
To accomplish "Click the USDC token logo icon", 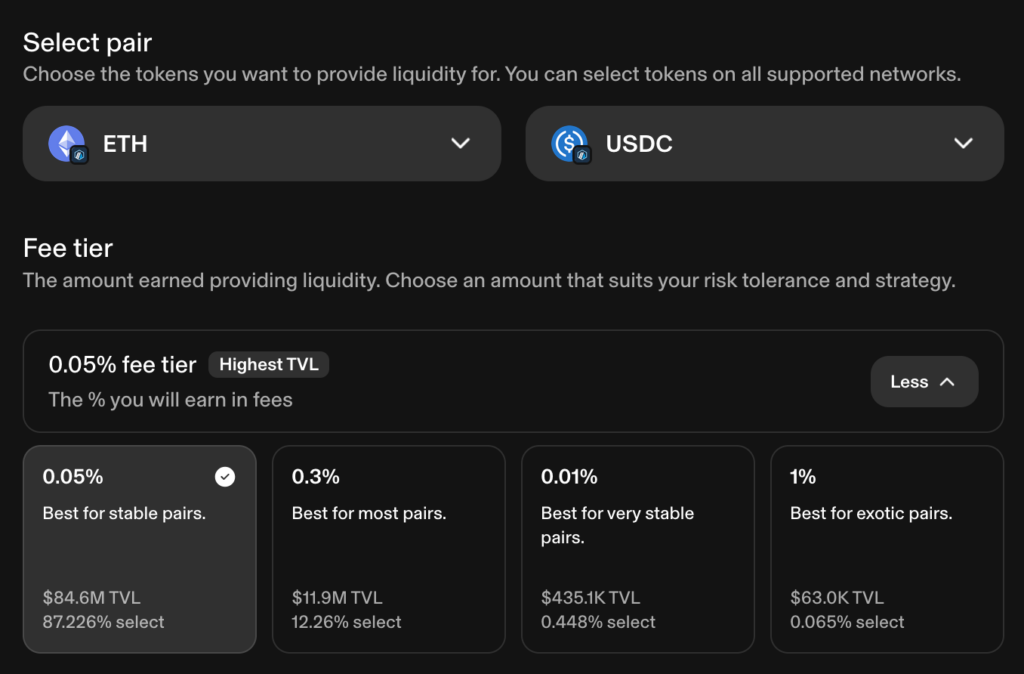I will 568,143.
